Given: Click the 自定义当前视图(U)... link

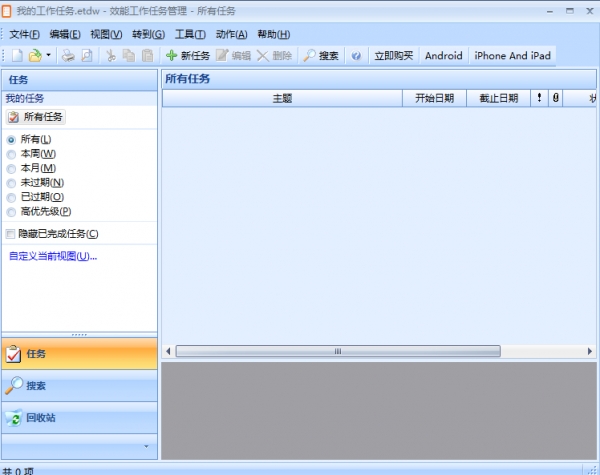Looking at the screenshot, I should point(53,256).
